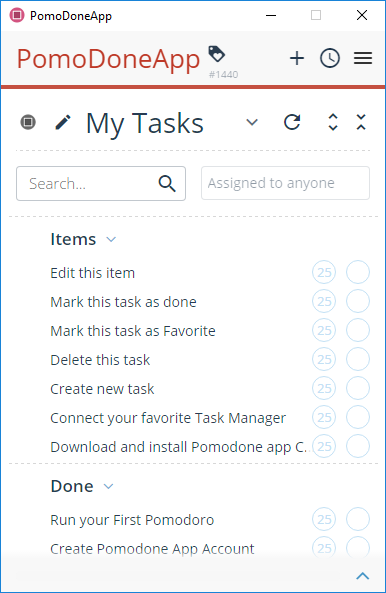Start 25 timer for Connect your favorite Task Manager
This screenshot has height=593, width=386.
coord(324,417)
